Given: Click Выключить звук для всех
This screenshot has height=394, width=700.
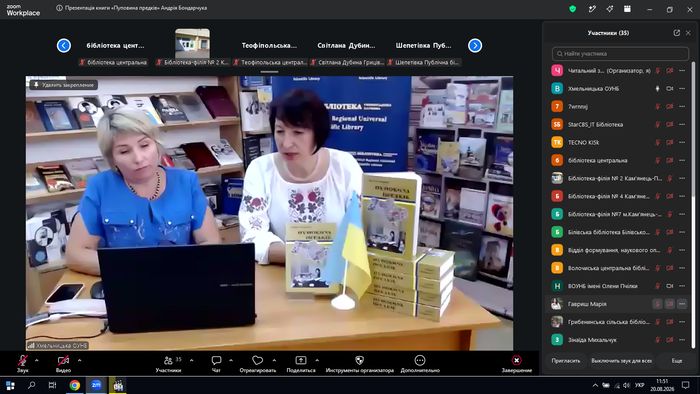Looking at the screenshot, I should point(621,361).
